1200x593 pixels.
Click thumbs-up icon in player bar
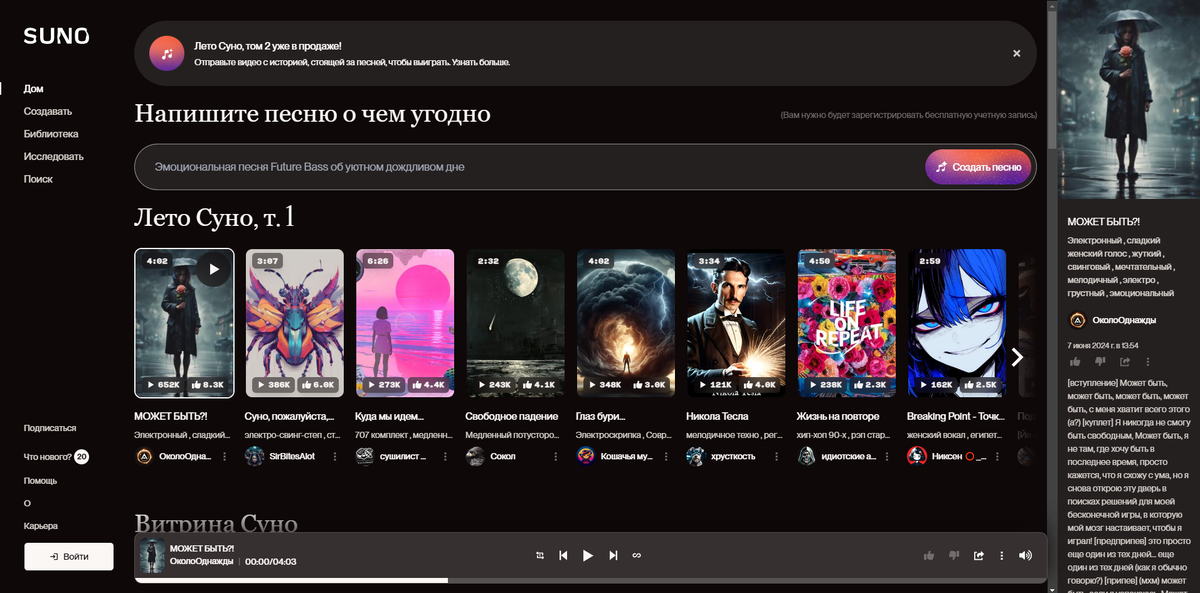929,555
